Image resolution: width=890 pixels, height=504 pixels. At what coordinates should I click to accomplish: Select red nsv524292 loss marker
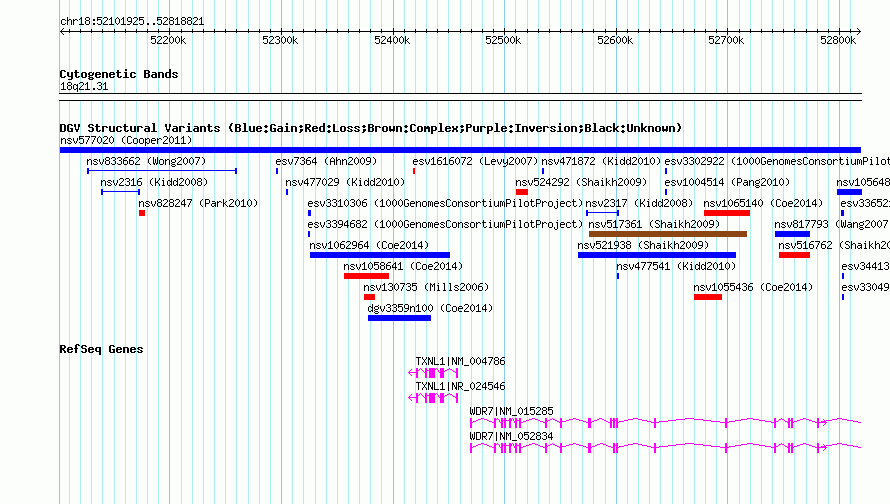tap(522, 192)
